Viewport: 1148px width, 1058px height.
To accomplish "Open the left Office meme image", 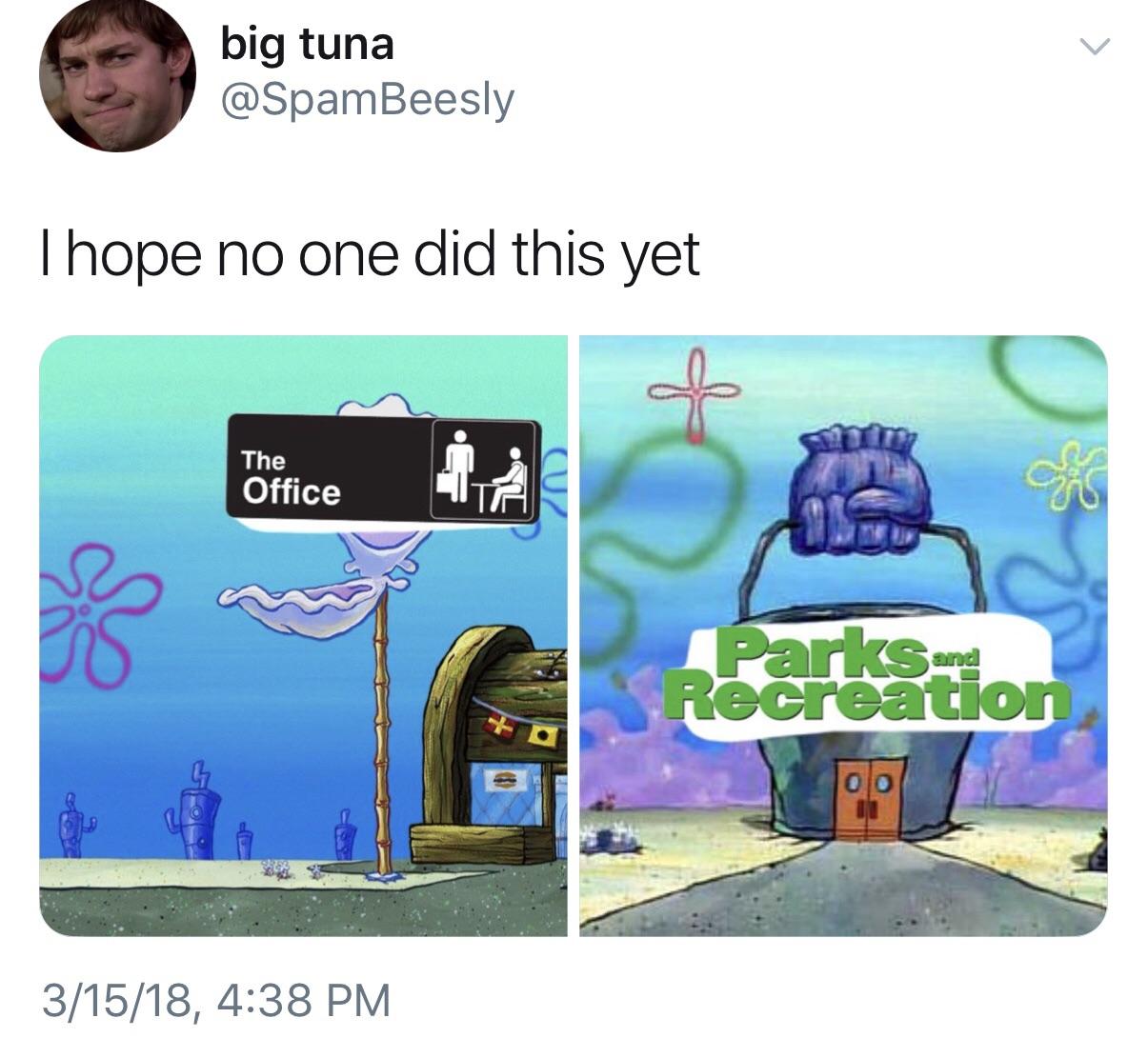I will (x=303, y=635).
